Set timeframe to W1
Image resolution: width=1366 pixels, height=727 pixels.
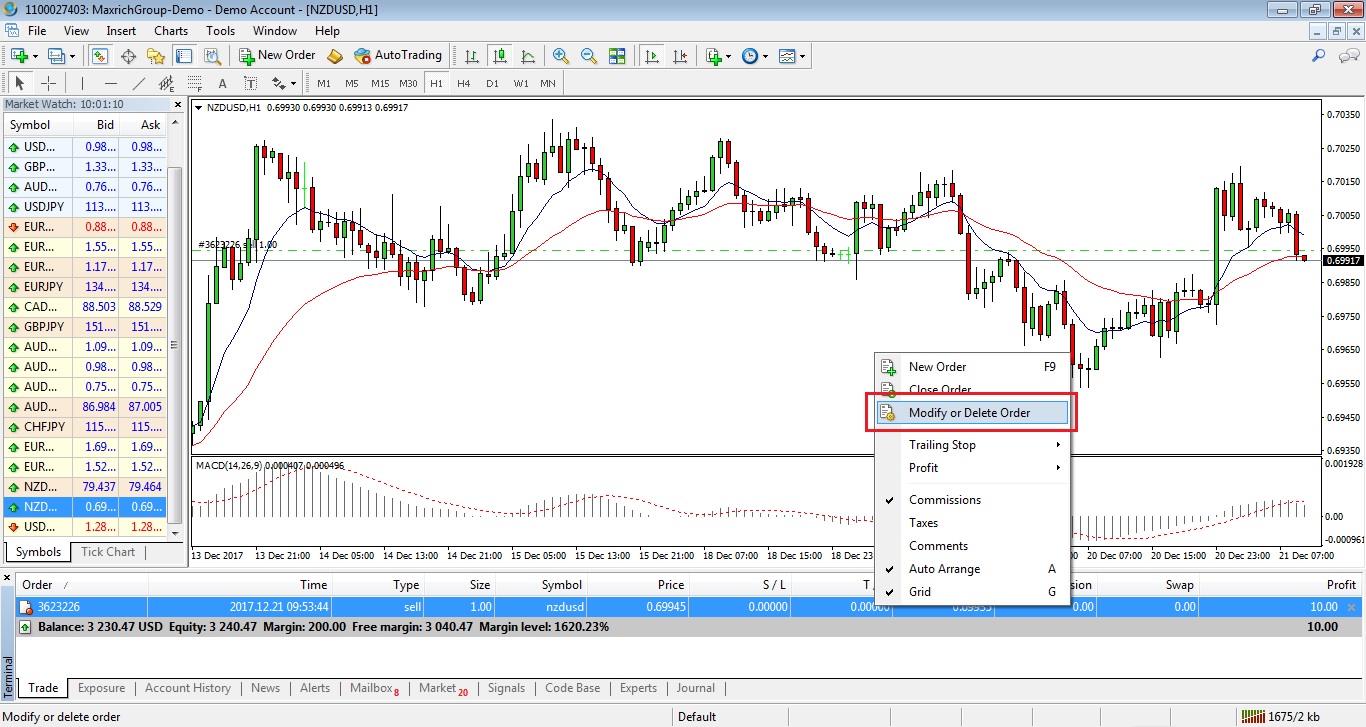click(x=521, y=83)
